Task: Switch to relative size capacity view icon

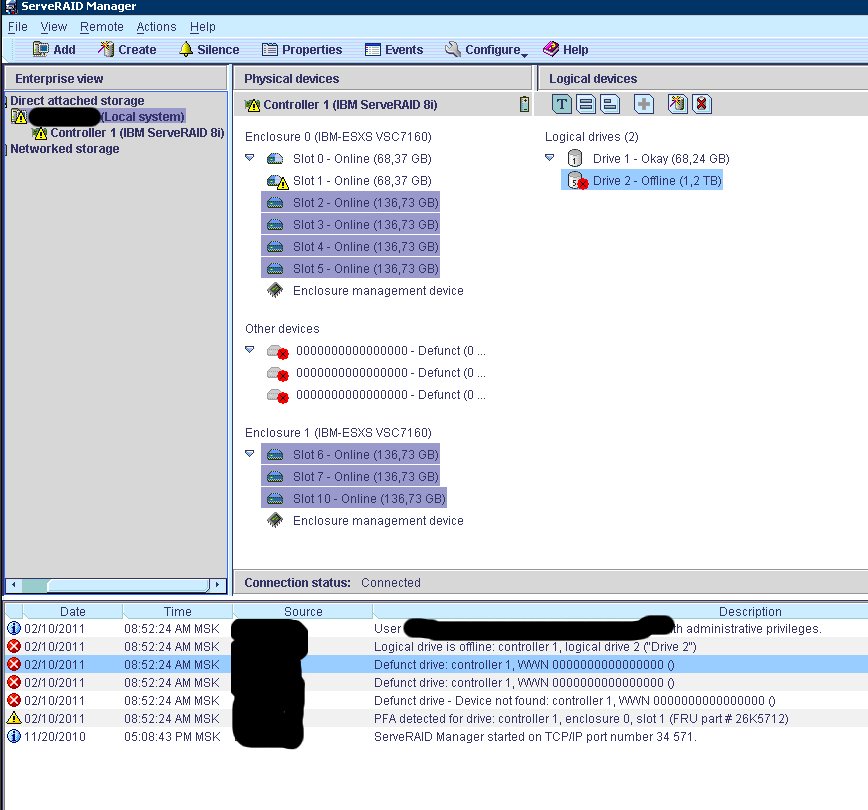Action: (x=609, y=104)
